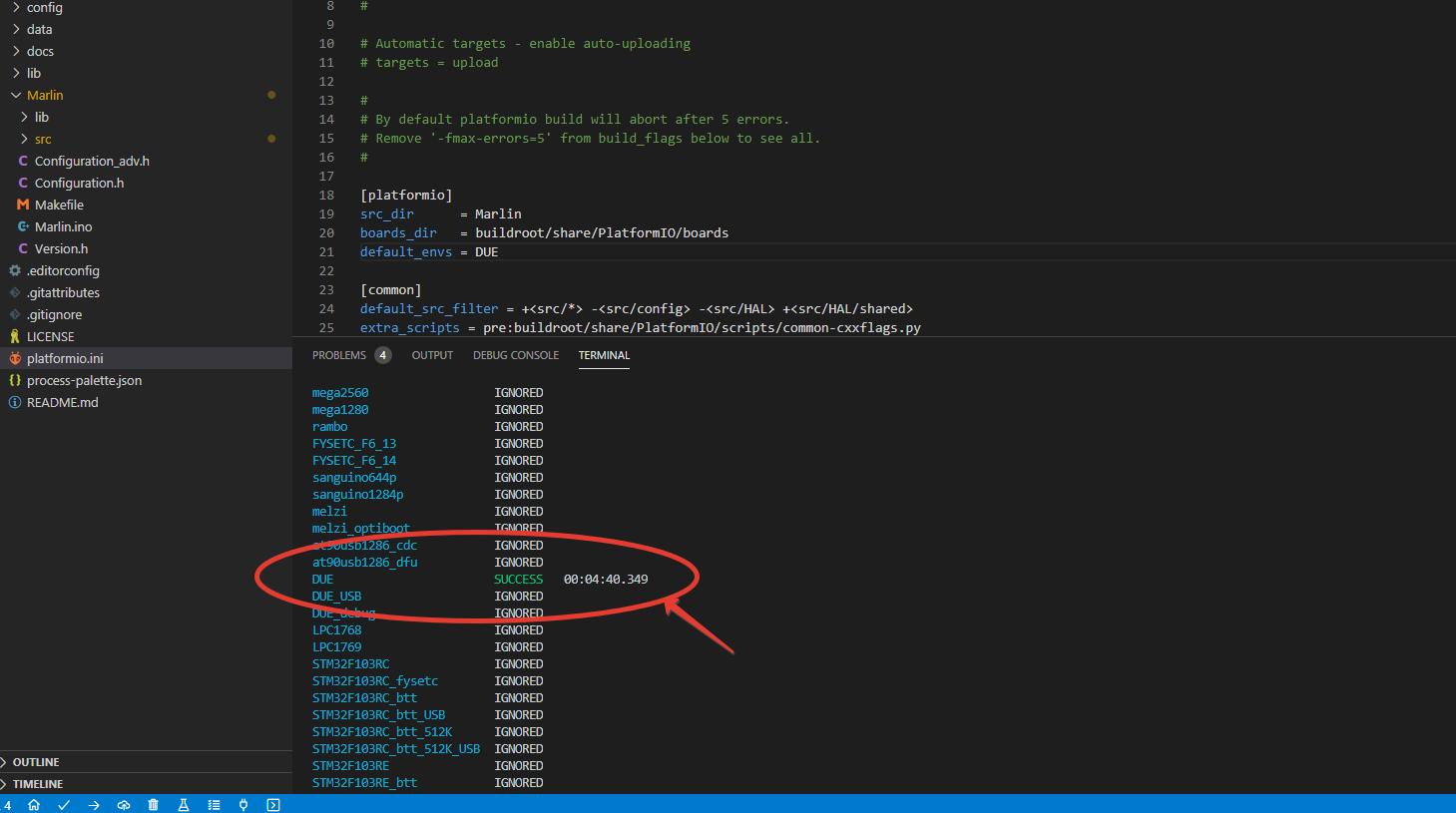Click the PlatformIO Clean trash icon

154,805
